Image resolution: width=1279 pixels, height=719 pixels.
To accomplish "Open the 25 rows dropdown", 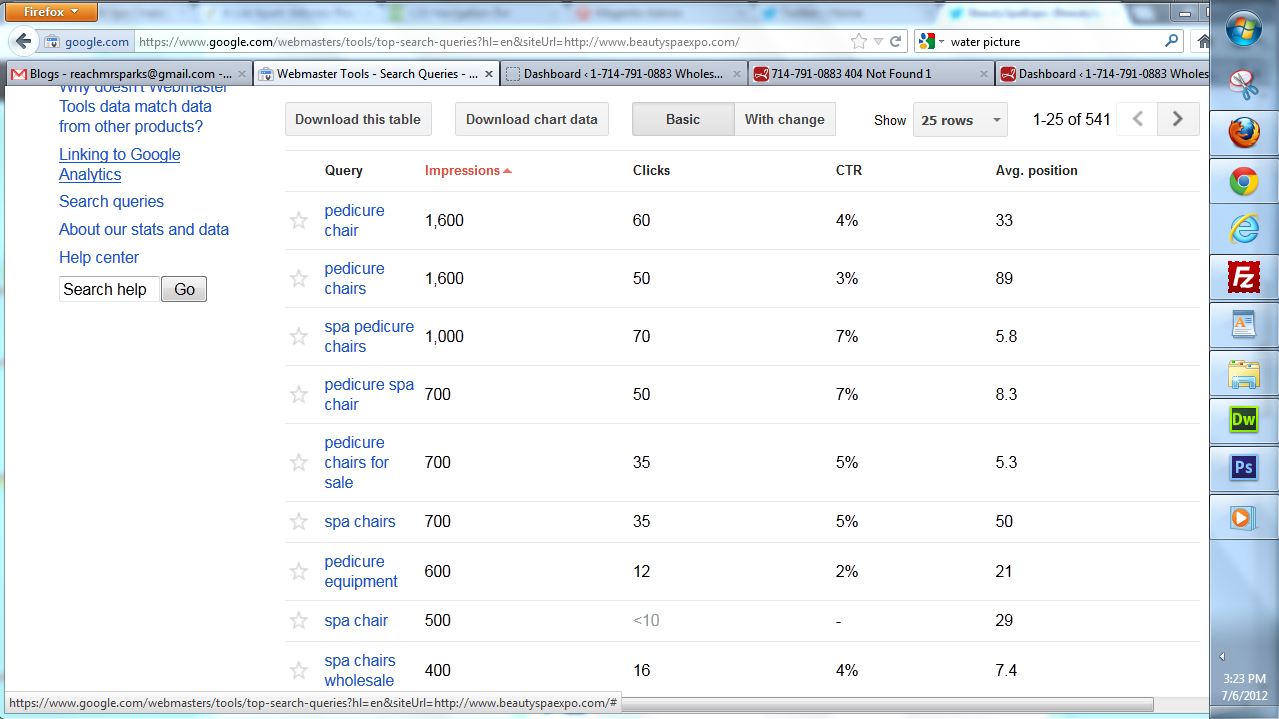I will [960, 120].
